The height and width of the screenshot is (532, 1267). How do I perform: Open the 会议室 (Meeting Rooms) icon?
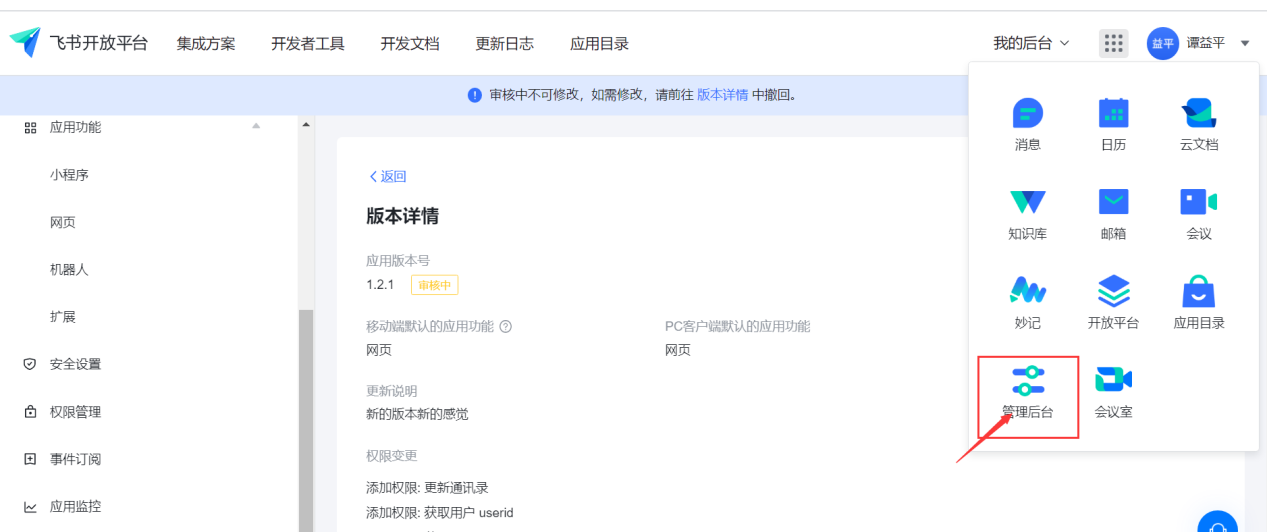(x=1113, y=381)
